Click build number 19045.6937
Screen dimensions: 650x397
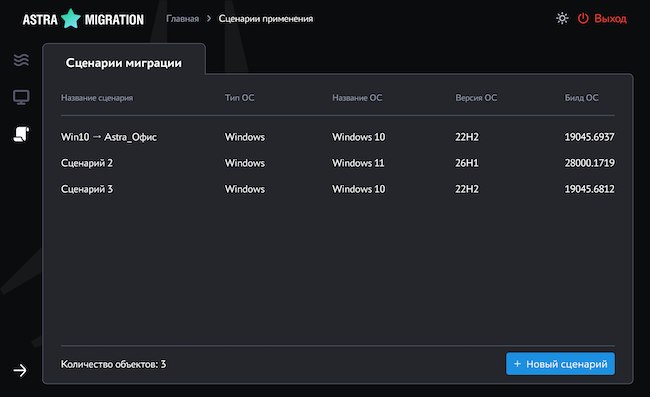click(x=589, y=137)
